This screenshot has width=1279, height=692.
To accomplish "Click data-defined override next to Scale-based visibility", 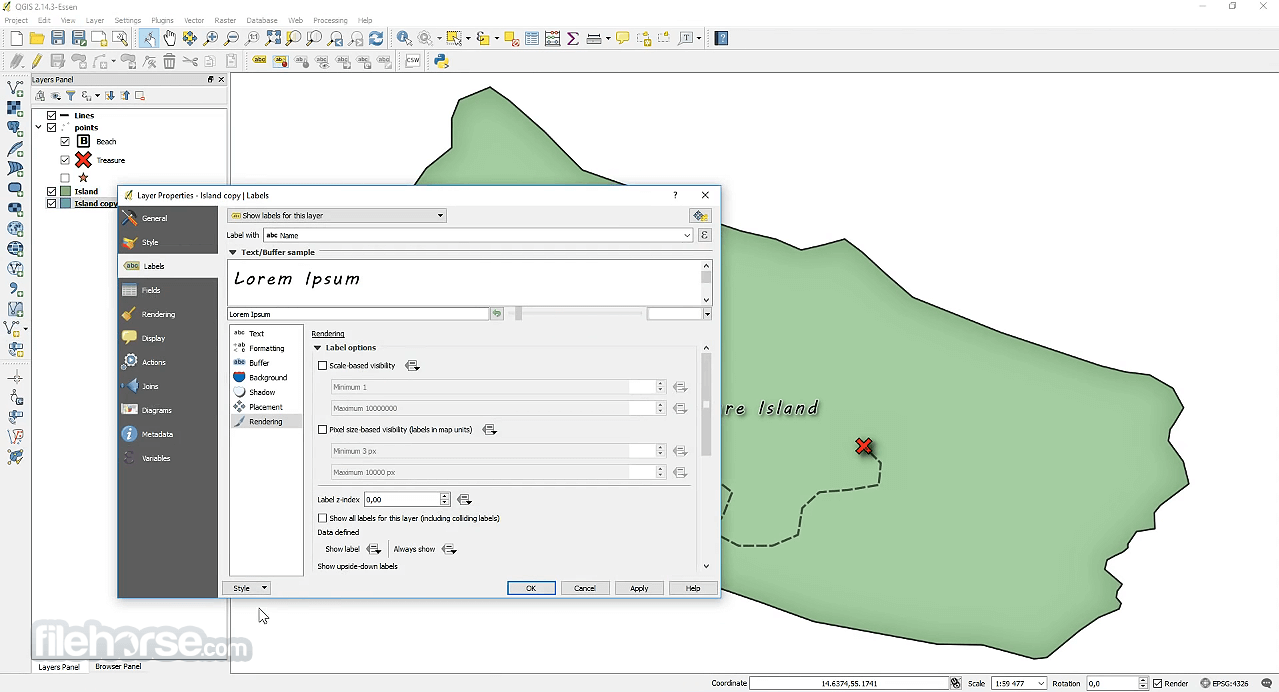I will 412,366.
